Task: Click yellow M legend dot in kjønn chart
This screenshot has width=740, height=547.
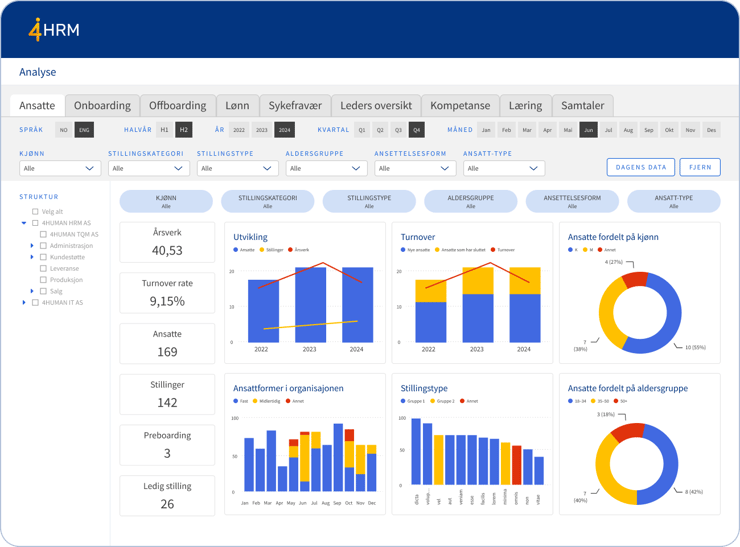Action: point(585,250)
